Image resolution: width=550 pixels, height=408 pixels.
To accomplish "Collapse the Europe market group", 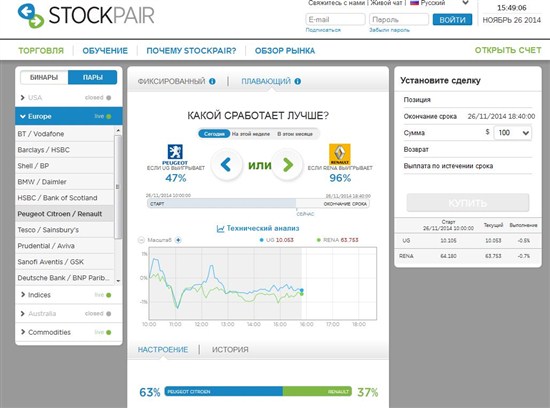I will (69, 116).
